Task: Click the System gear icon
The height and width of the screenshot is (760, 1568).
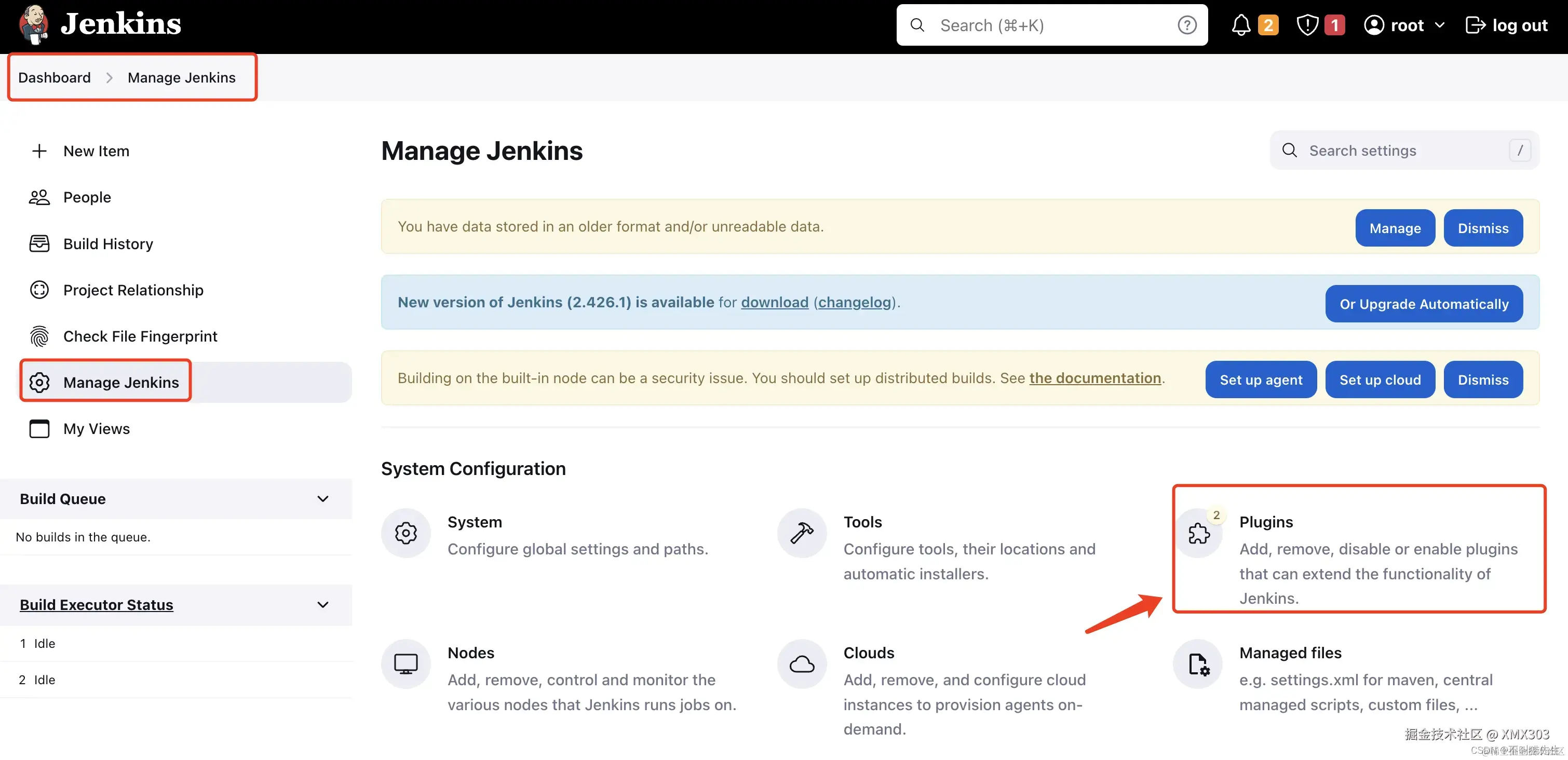Action: [405, 534]
